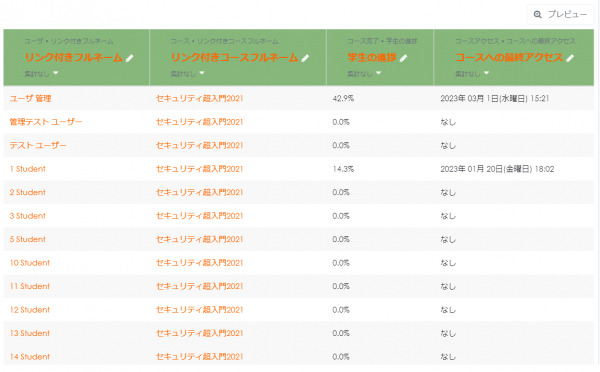Click the テスト ユーザー name link
Screen dimensions: 600x372
tap(38, 145)
